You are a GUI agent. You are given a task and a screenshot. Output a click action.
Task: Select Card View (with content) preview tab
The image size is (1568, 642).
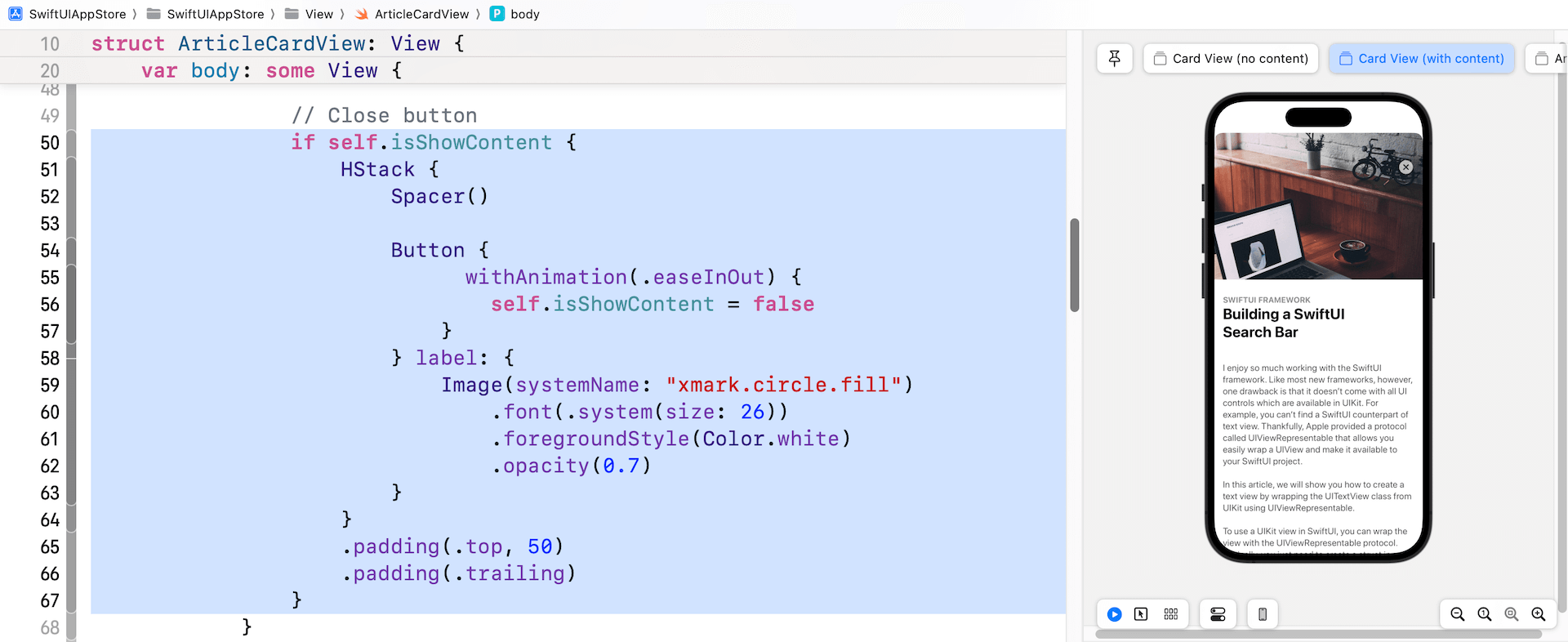click(x=1421, y=59)
